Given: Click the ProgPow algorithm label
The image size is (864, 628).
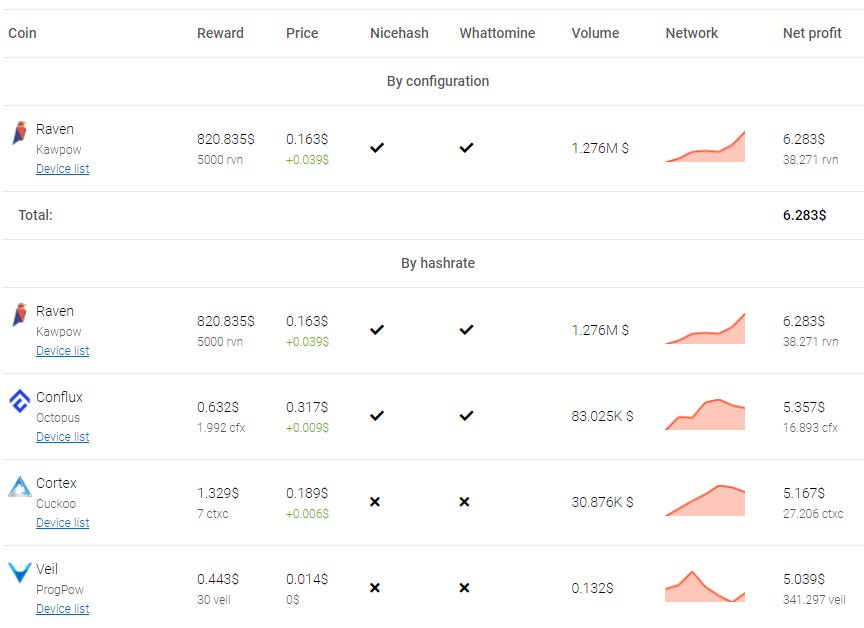Looking at the screenshot, I should 60,589.
